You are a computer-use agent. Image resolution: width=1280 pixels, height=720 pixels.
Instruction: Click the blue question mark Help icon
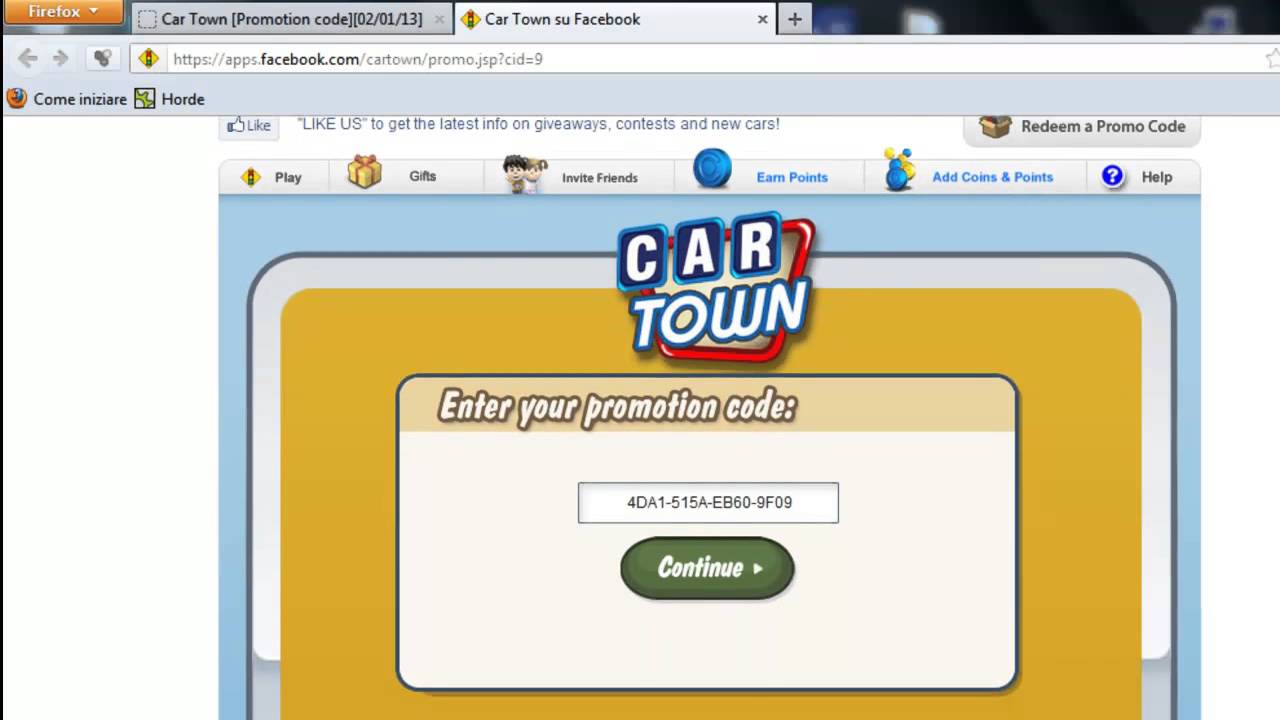[x=1112, y=176]
